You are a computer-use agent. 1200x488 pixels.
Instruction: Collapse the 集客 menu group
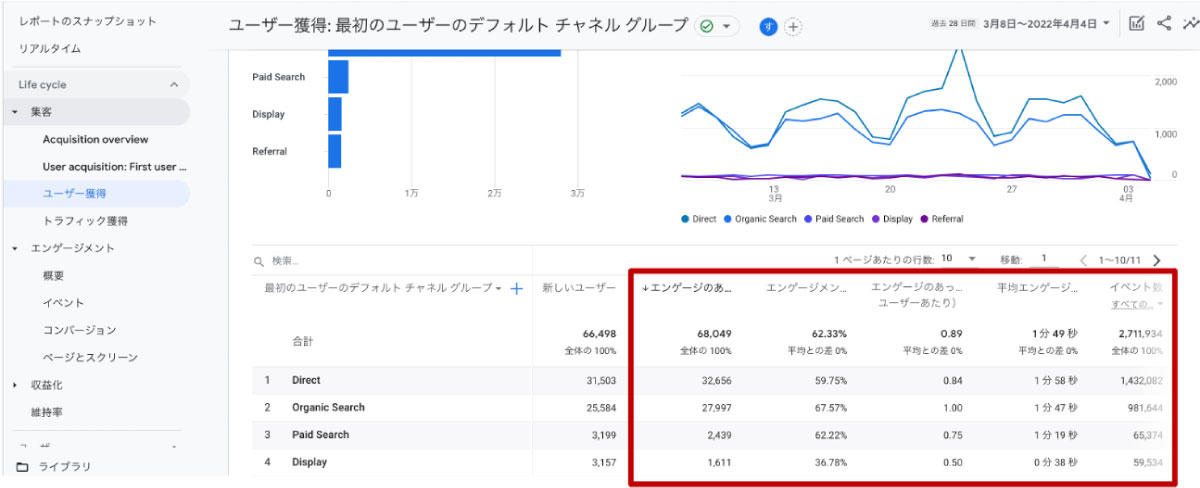(15, 112)
